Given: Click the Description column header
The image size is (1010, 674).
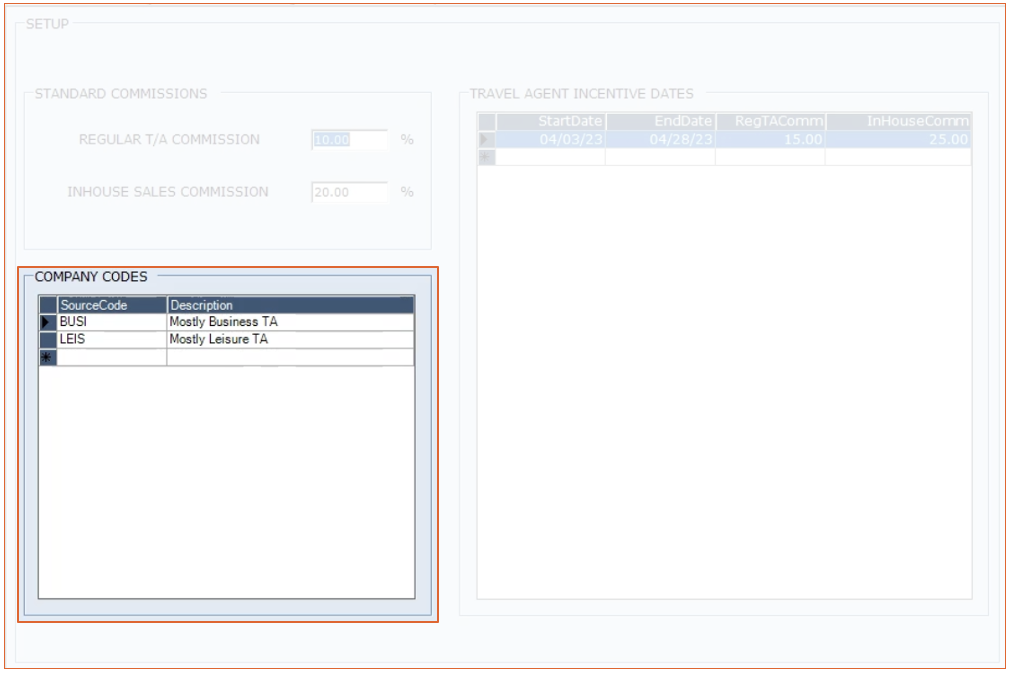Looking at the screenshot, I should pos(290,305).
